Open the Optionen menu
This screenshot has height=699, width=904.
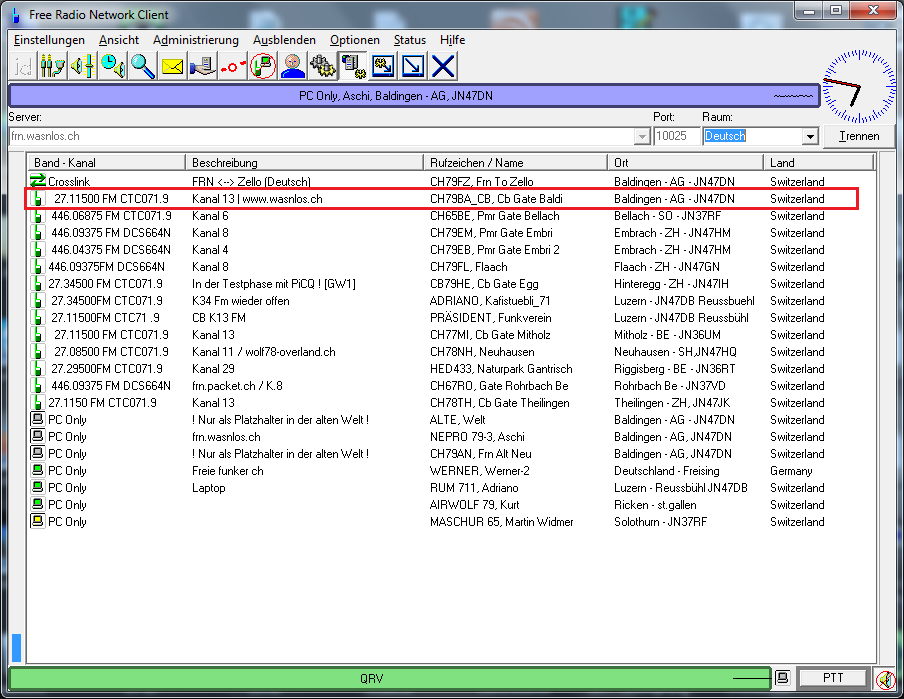click(355, 40)
